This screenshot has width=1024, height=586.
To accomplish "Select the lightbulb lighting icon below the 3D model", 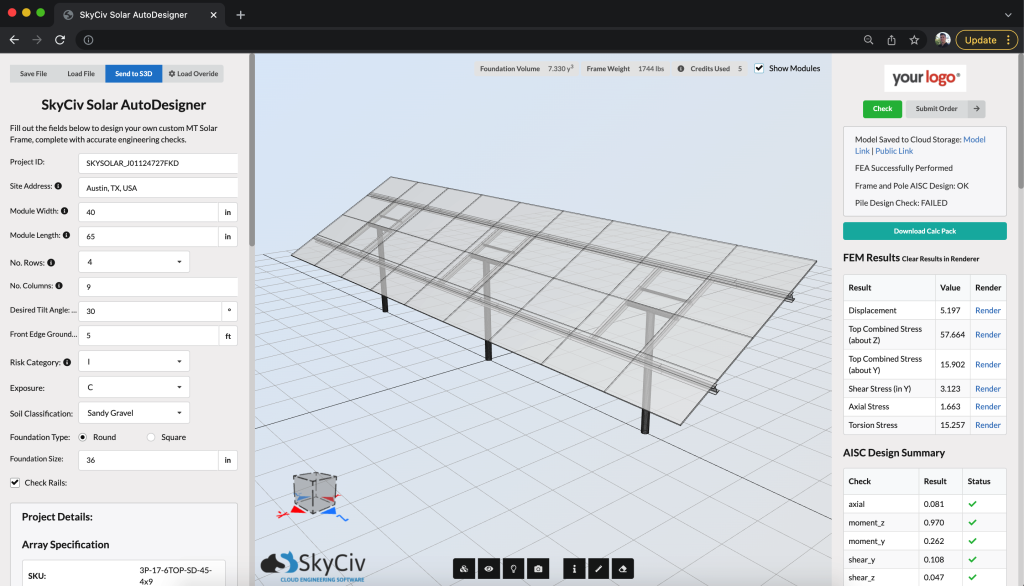I will pos(513,568).
